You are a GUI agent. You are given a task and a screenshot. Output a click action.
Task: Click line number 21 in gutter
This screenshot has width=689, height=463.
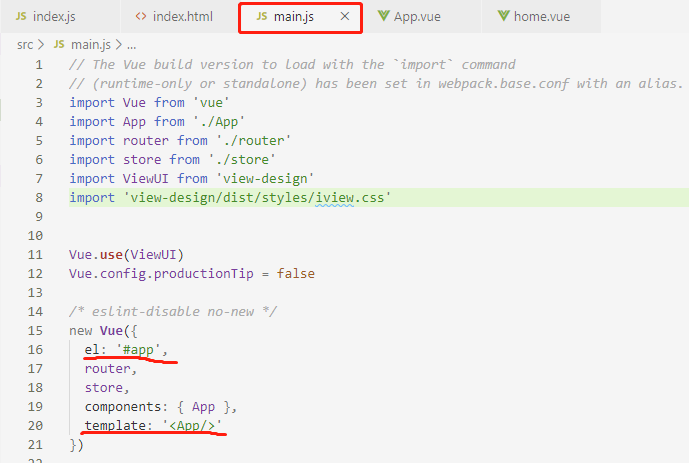point(35,445)
